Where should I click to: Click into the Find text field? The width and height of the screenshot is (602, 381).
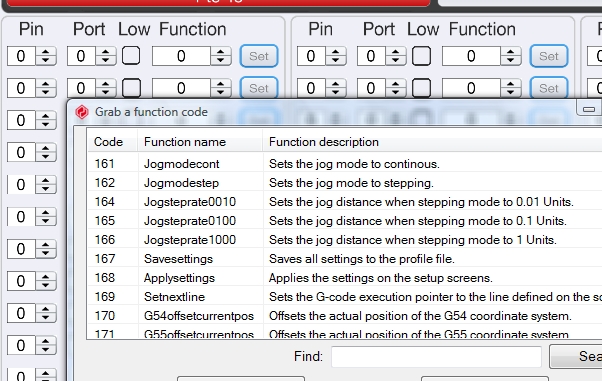click(x=437, y=357)
